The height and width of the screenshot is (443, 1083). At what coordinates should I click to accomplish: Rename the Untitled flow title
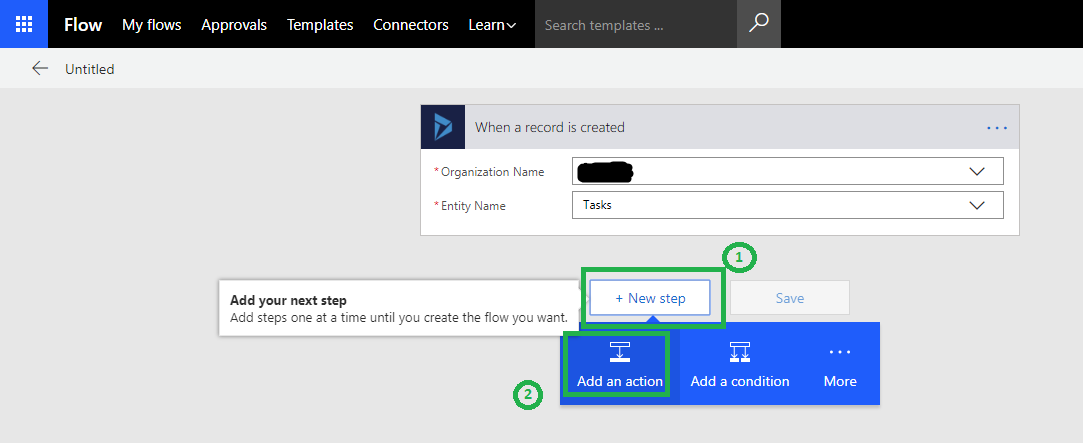pos(90,69)
